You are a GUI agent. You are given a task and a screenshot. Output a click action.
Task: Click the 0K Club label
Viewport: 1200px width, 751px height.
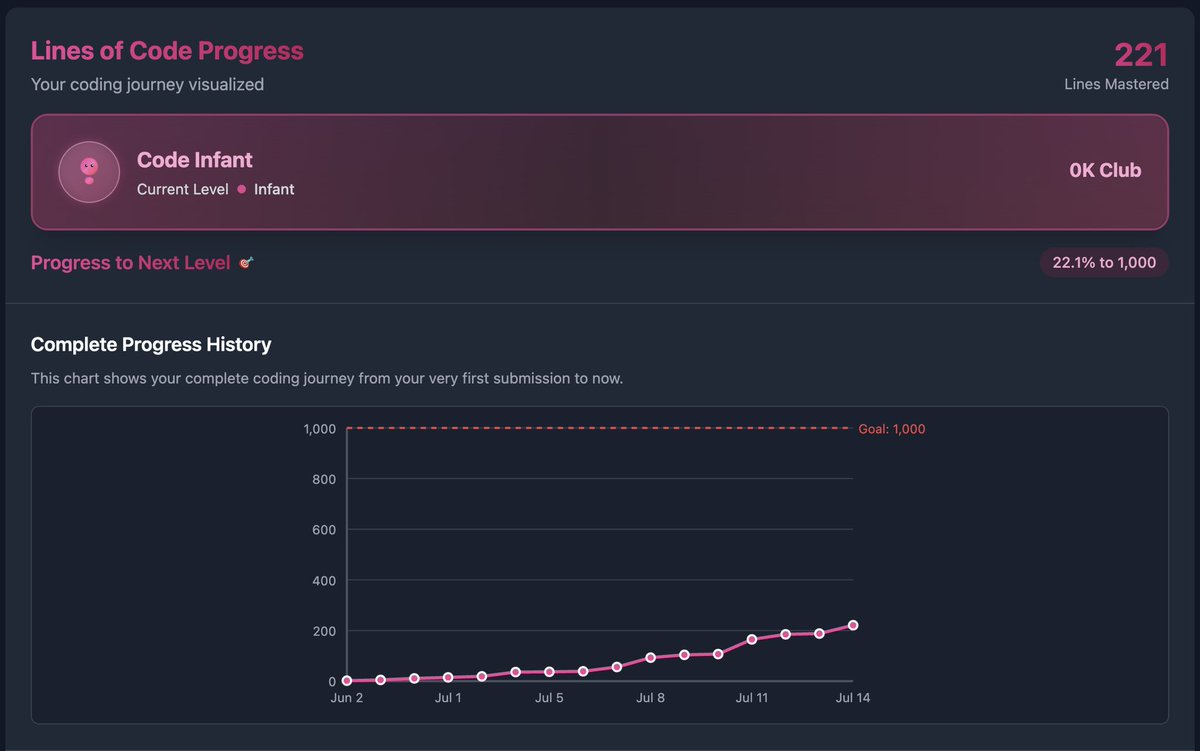pyautogui.click(x=1105, y=170)
